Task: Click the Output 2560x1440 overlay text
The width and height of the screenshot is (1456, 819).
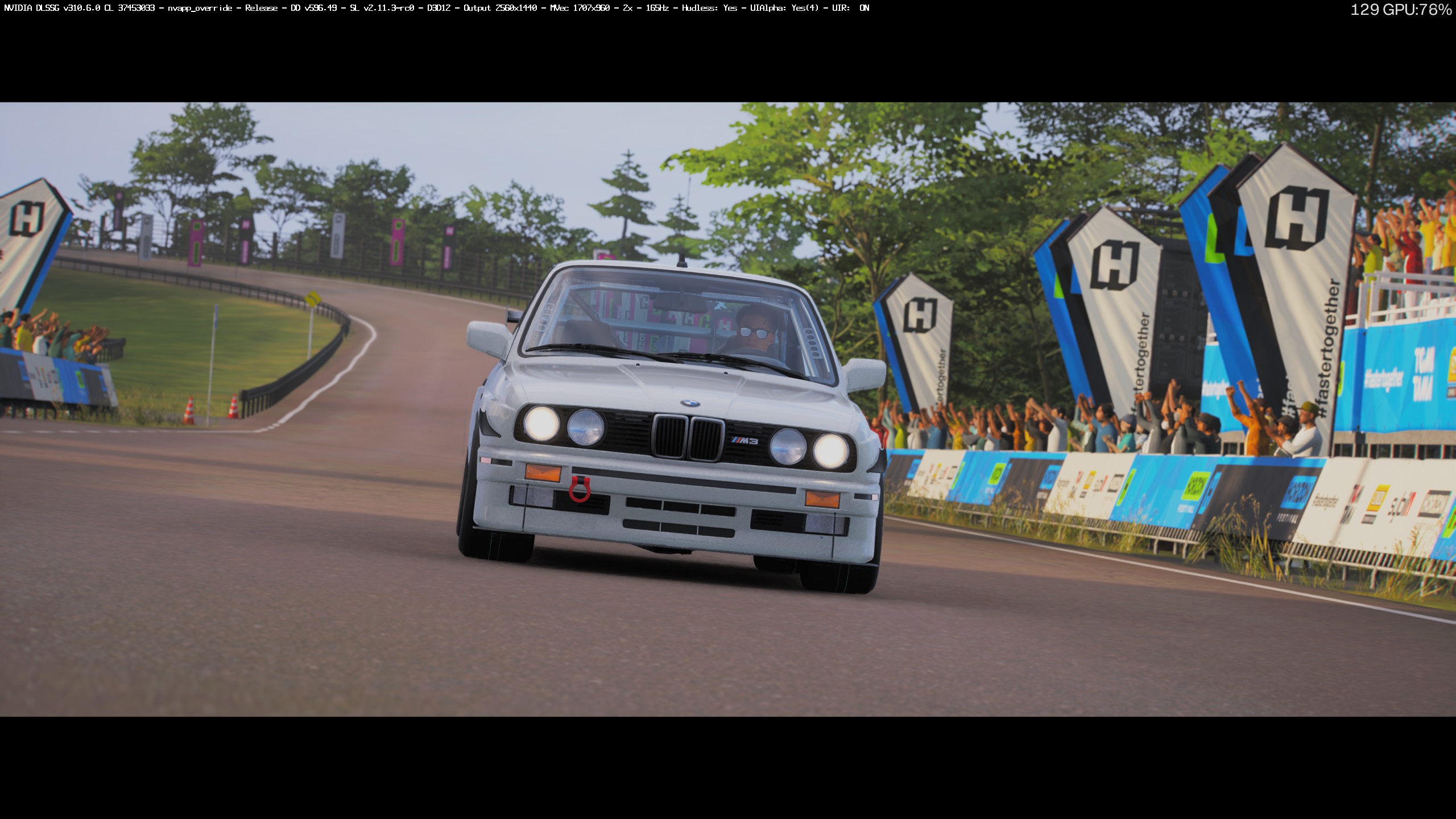Action: (x=500, y=8)
